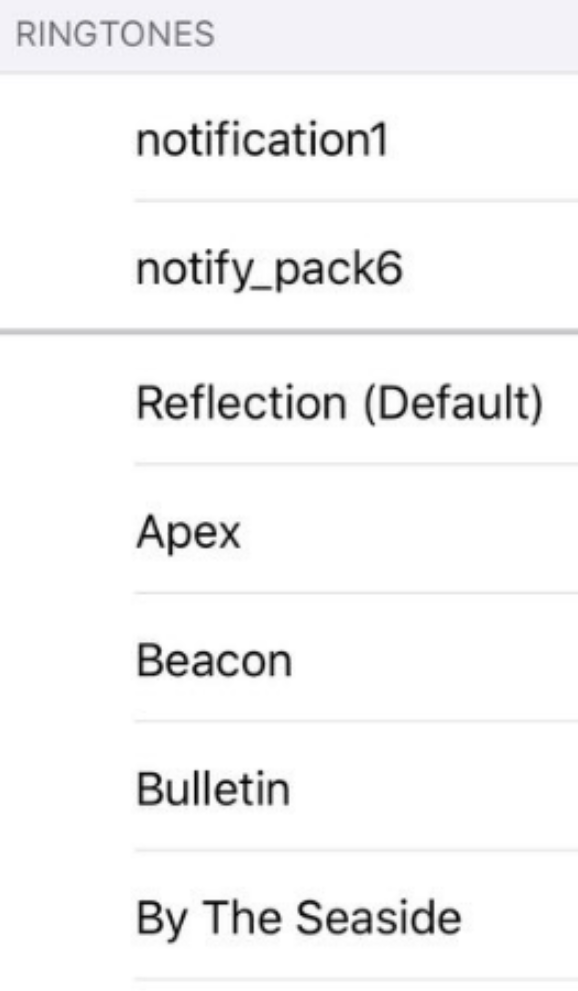Choose notify_pack6 as ringtone
Viewport: 578px width, 991px height.
[x=289, y=267]
